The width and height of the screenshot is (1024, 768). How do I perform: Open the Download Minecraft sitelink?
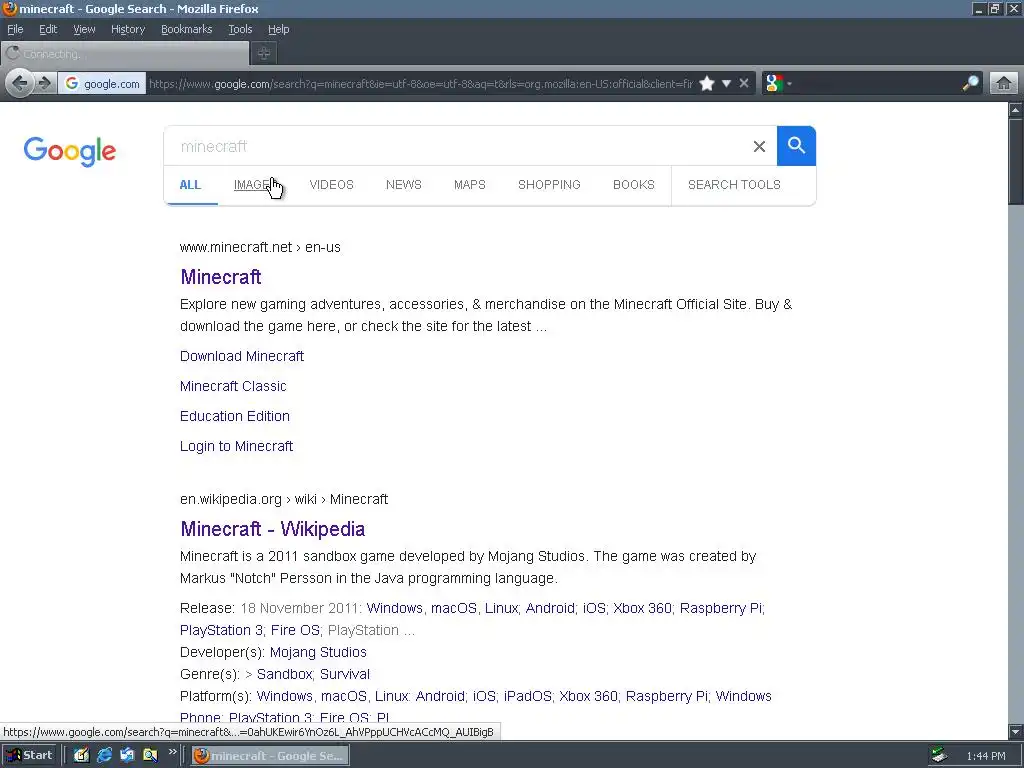pos(242,356)
